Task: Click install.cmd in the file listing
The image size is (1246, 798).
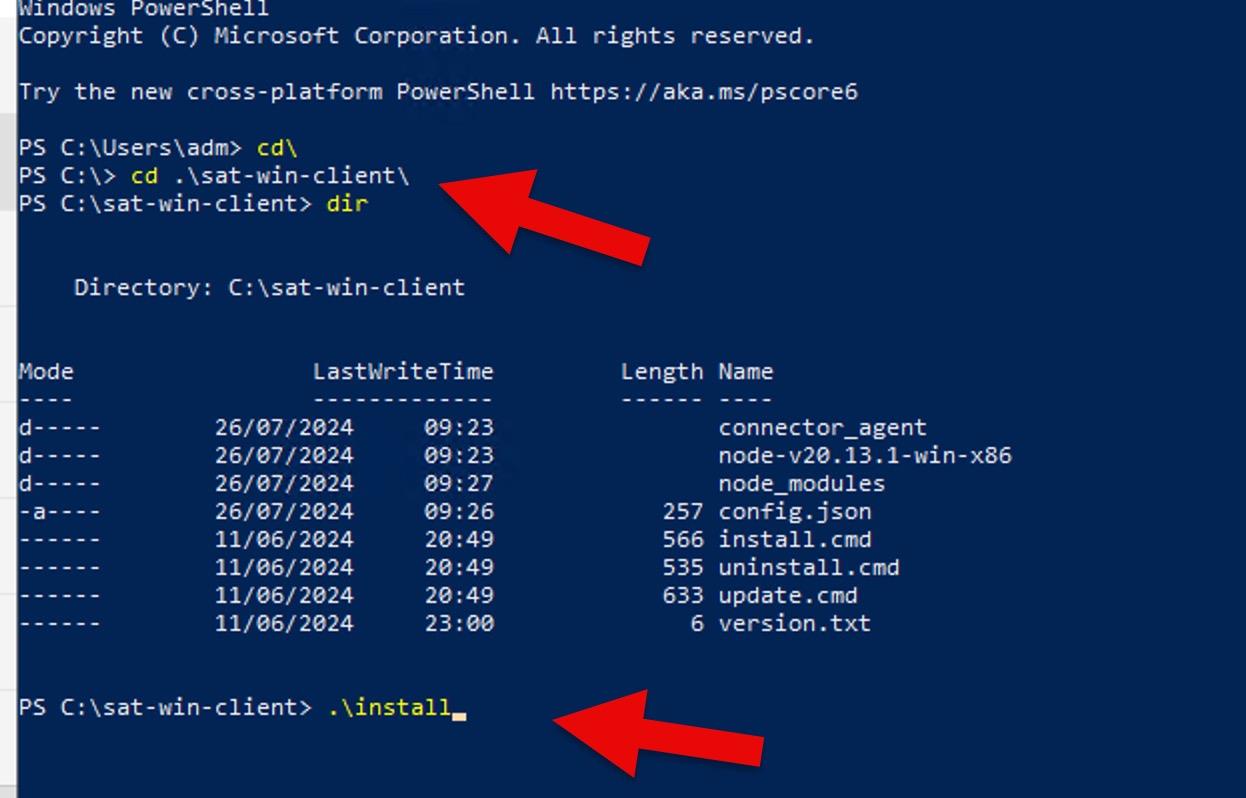Action: point(794,539)
